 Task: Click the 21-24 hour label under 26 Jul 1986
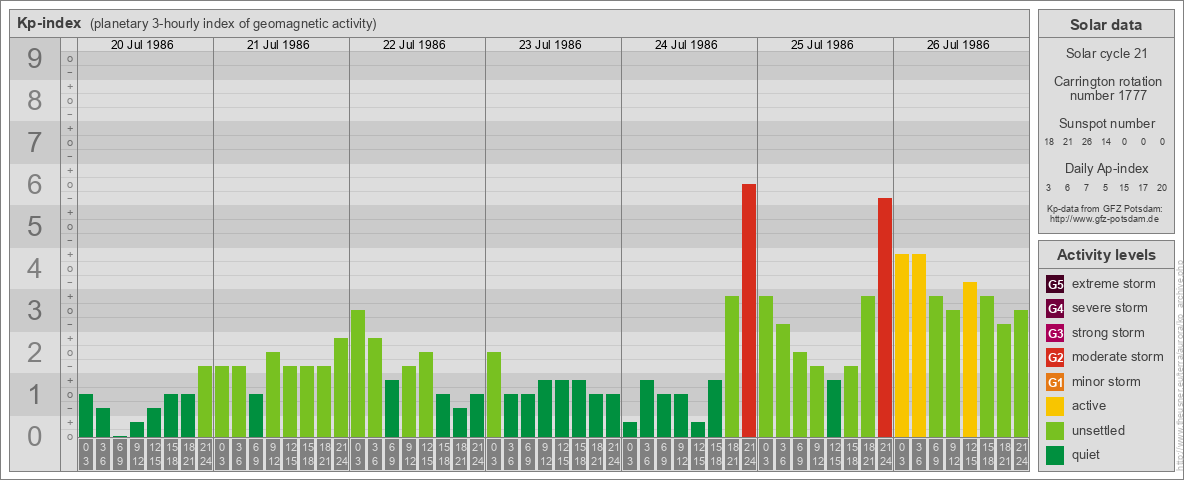[x=1021, y=454]
